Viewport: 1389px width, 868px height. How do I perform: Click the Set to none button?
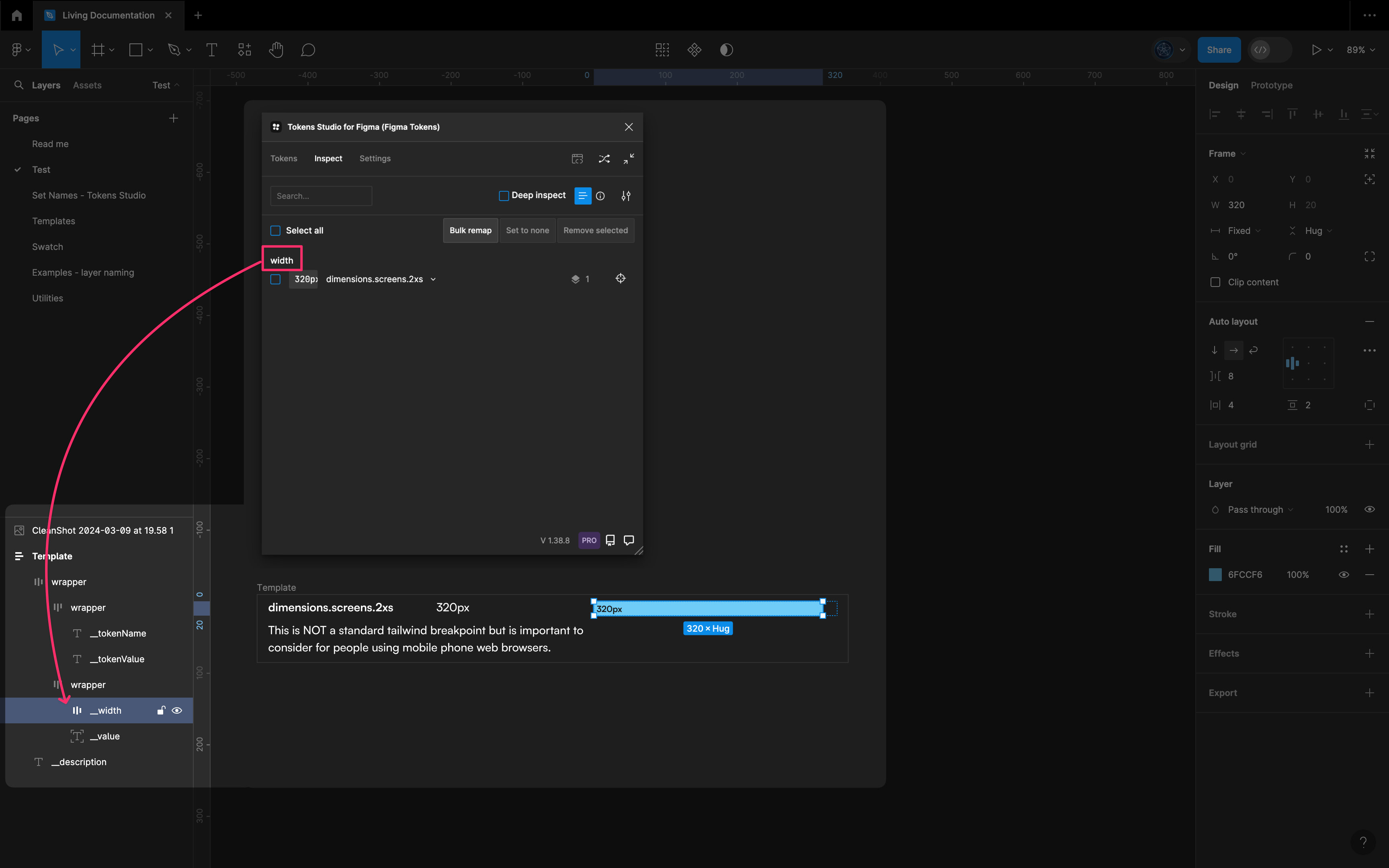click(527, 230)
